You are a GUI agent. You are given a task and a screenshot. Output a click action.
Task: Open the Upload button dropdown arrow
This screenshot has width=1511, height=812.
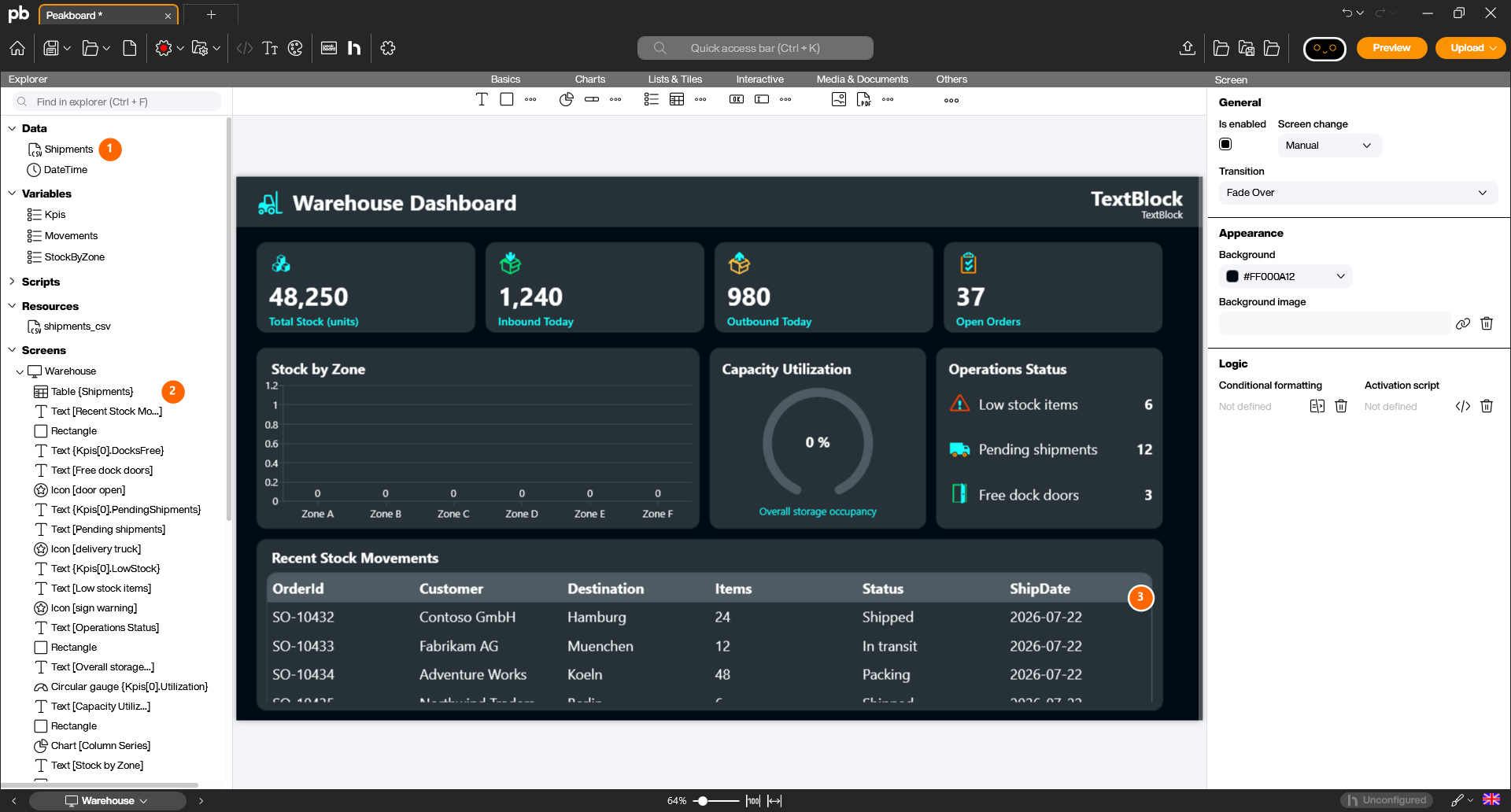click(1494, 48)
